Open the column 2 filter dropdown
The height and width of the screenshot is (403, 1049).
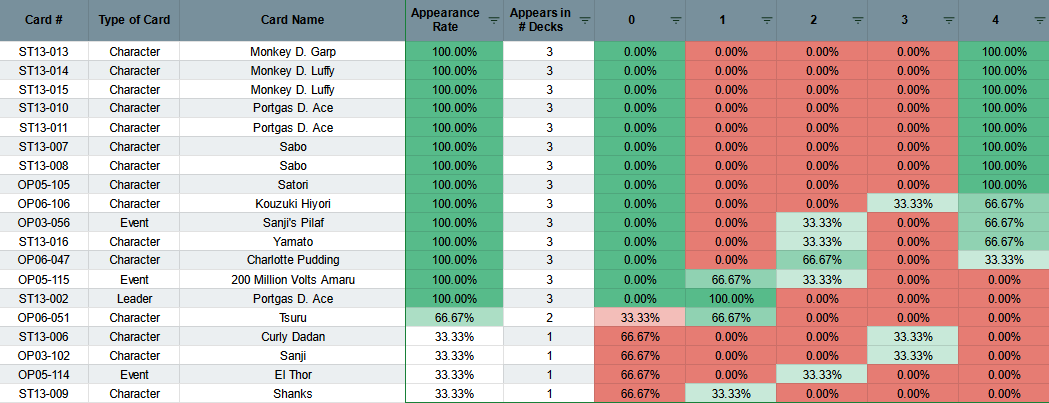[858, 20]
